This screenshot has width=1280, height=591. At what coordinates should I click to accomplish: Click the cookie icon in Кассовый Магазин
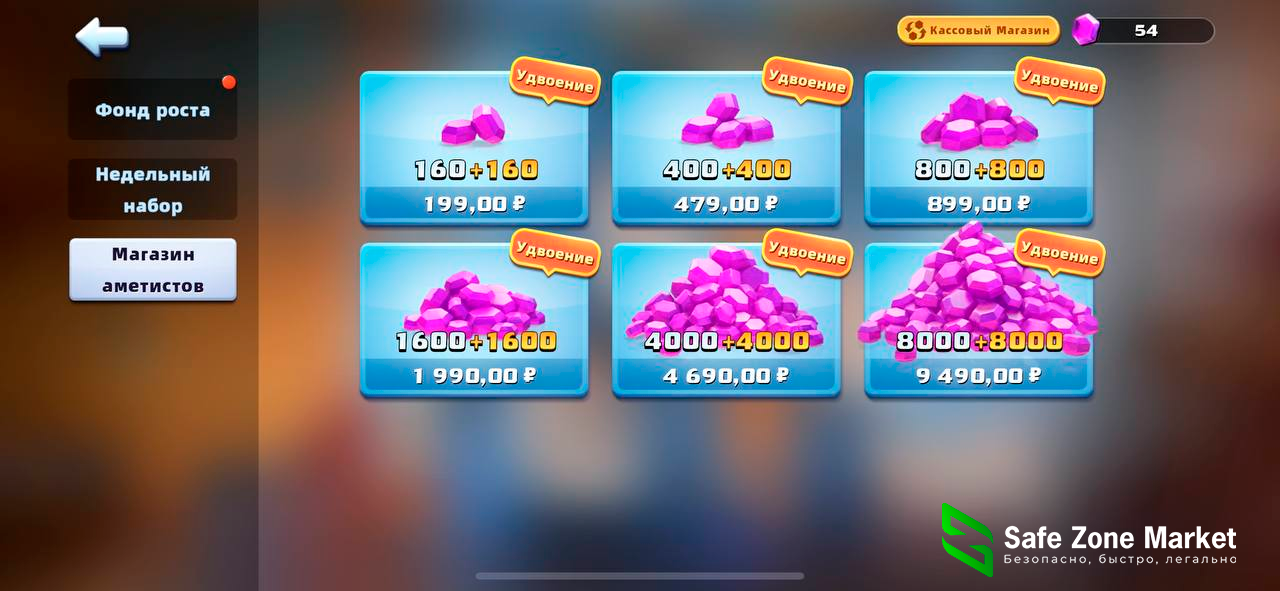pyautogui.click(x=914, y=30)
